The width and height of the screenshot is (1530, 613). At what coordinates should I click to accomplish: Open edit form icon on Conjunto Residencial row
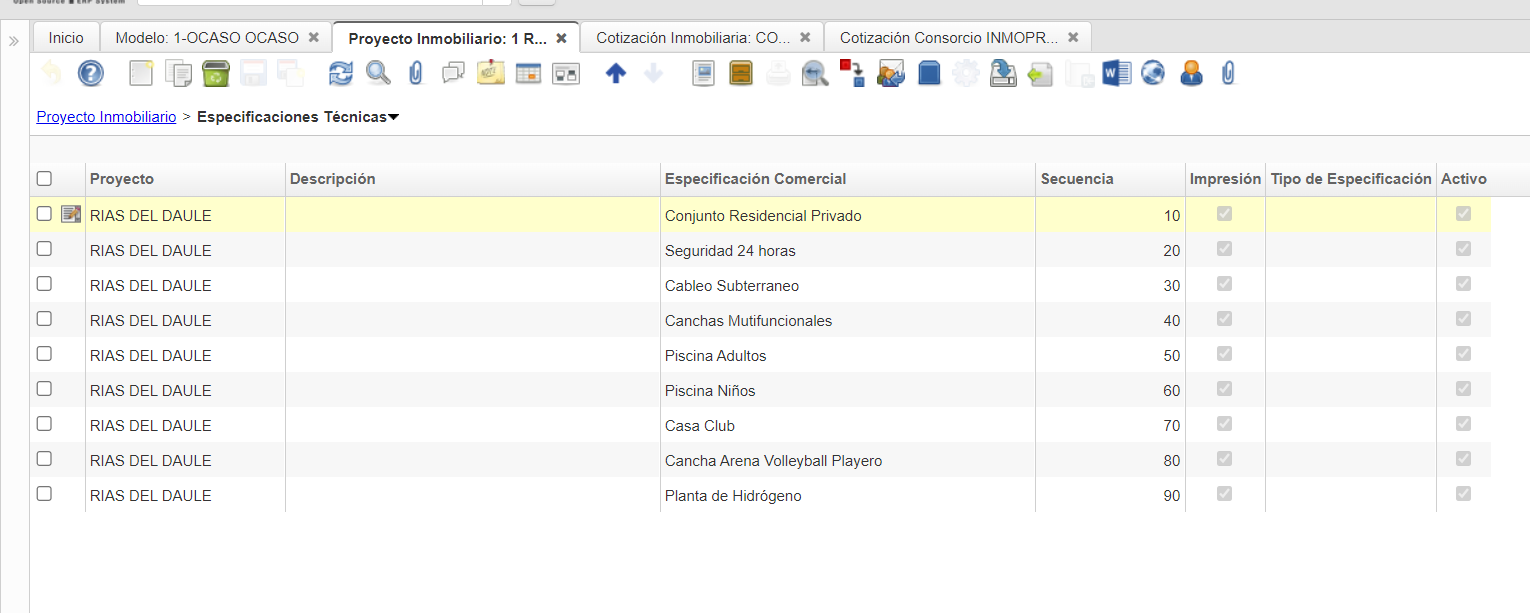pos(71,214)
